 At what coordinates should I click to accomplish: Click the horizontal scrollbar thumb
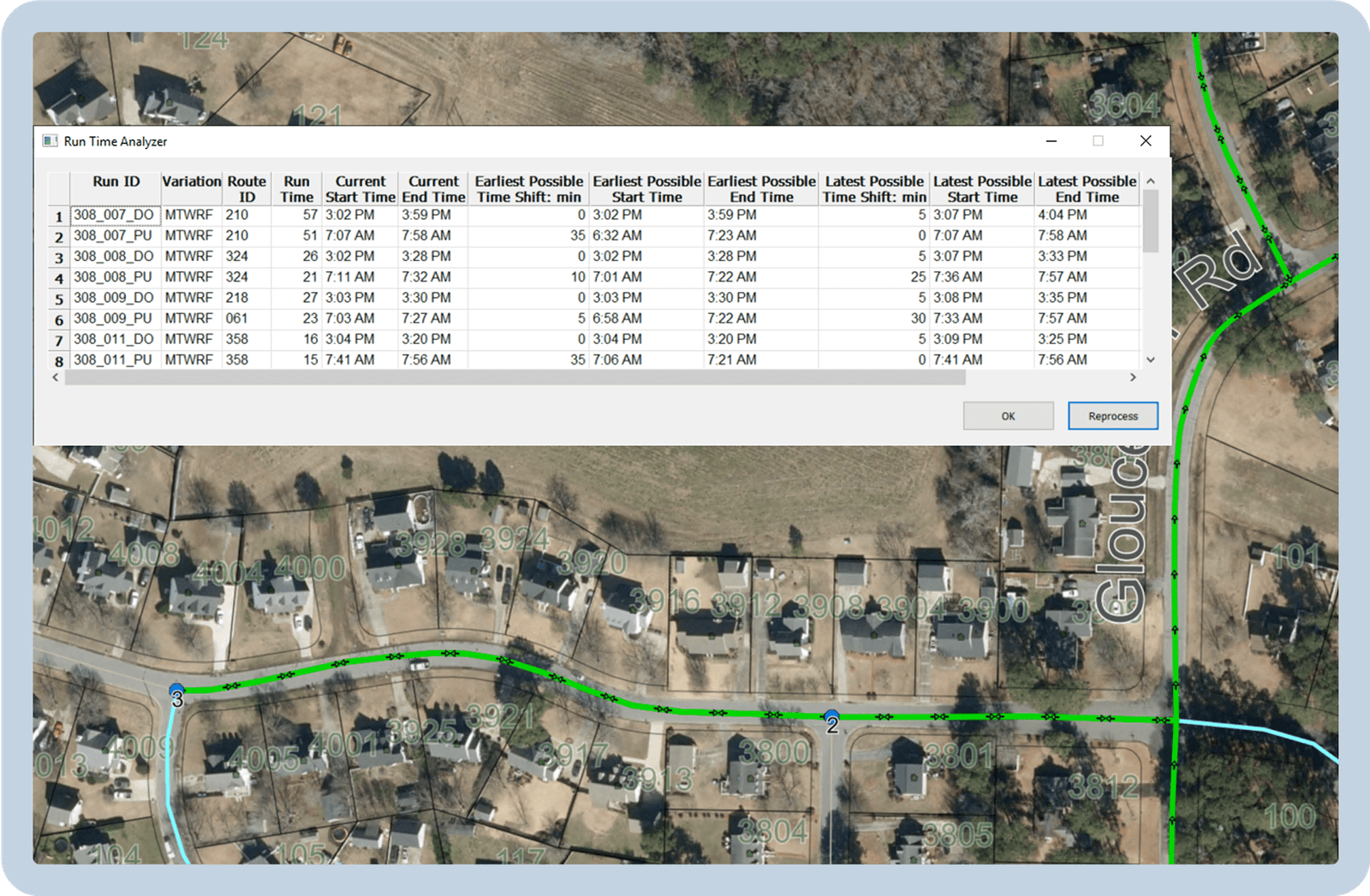coord(514,377)
